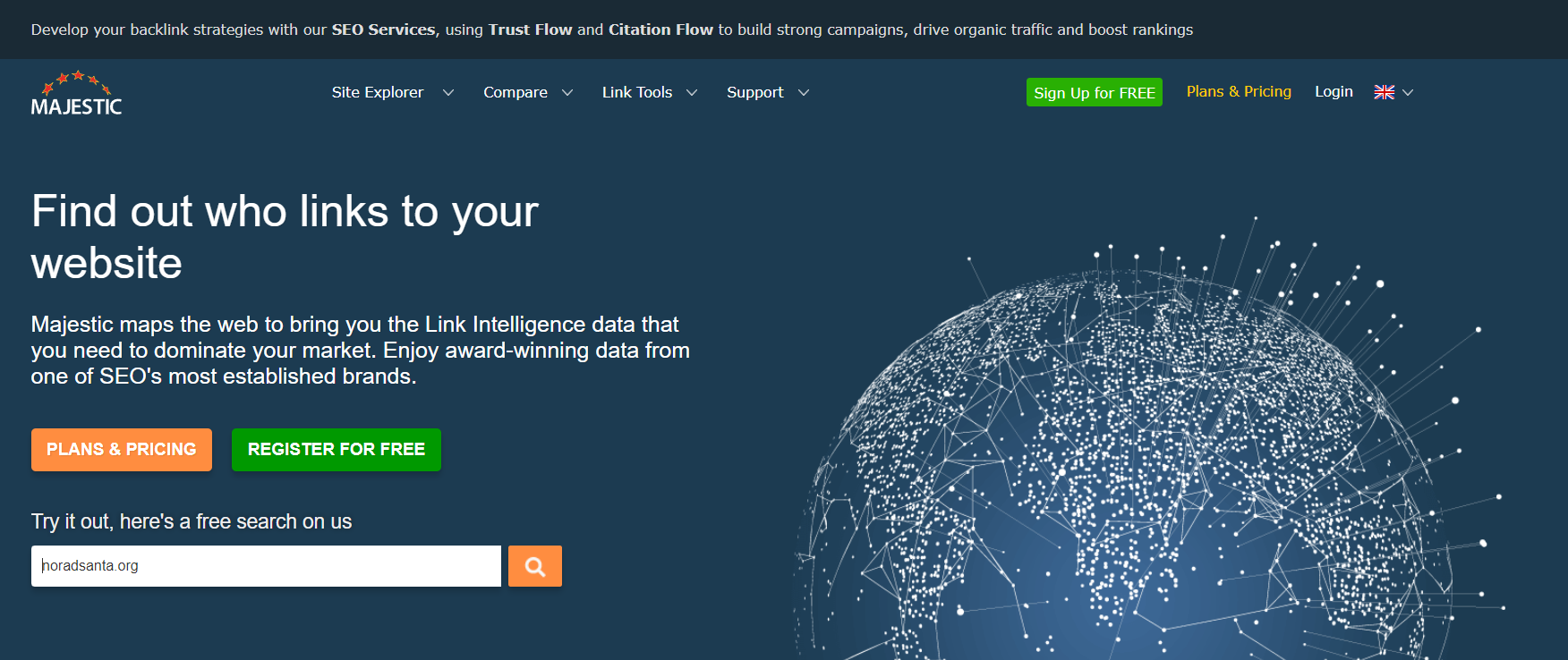
Task: Open the Site Explorer menu
Action: coord(377,92)
